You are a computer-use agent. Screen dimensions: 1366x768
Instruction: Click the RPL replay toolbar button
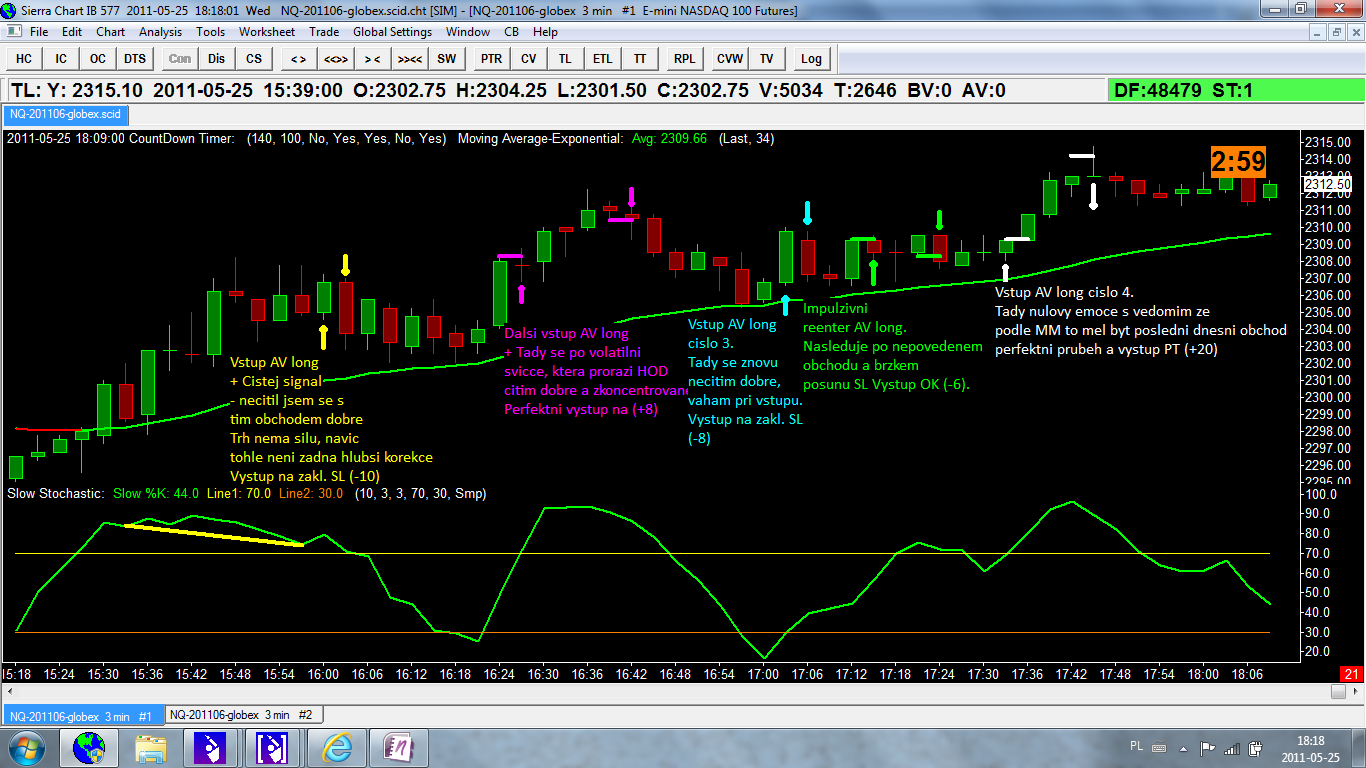[x=684, y=59]
